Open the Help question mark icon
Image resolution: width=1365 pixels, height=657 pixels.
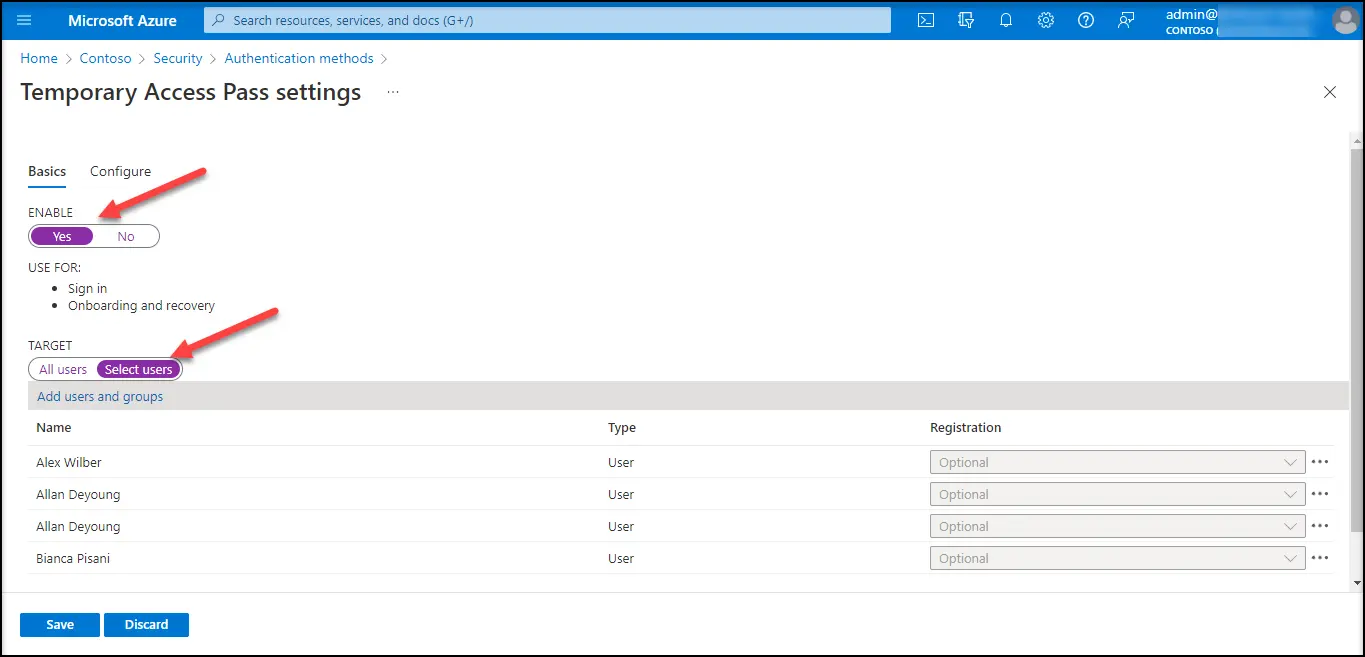(x=1086, y=20)
